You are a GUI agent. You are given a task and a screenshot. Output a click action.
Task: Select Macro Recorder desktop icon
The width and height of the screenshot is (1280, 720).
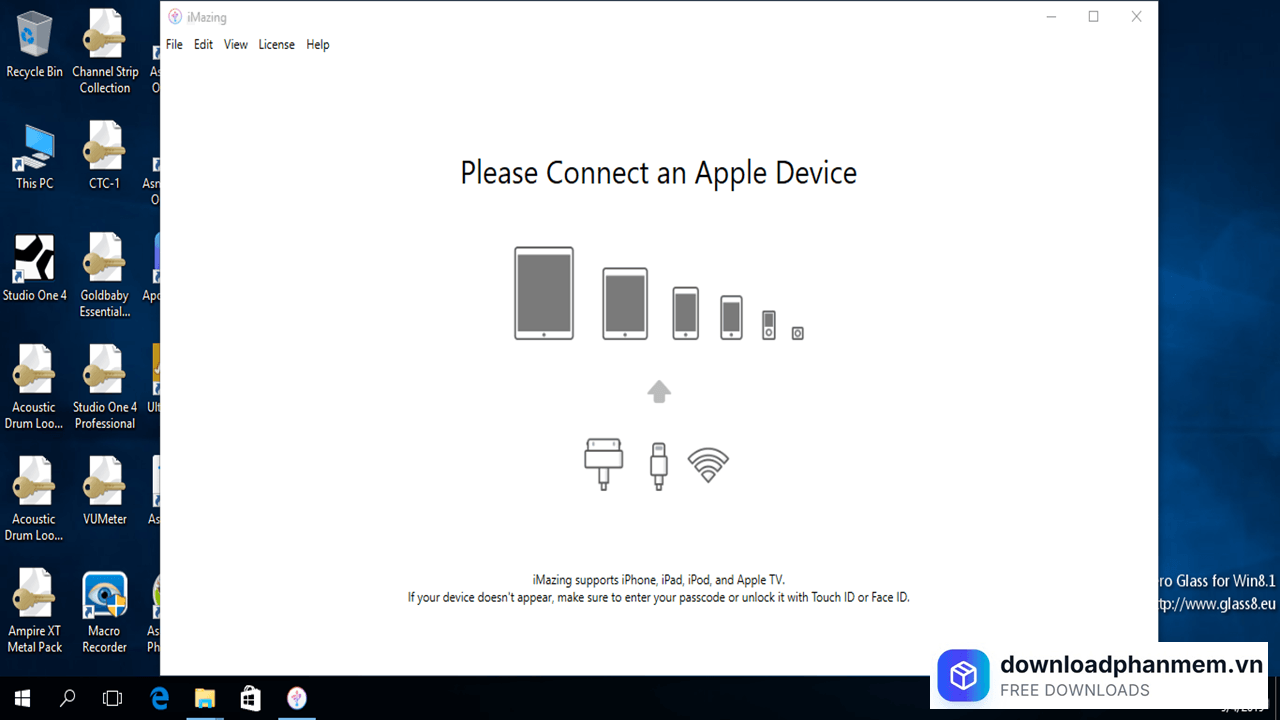point(105,612)
